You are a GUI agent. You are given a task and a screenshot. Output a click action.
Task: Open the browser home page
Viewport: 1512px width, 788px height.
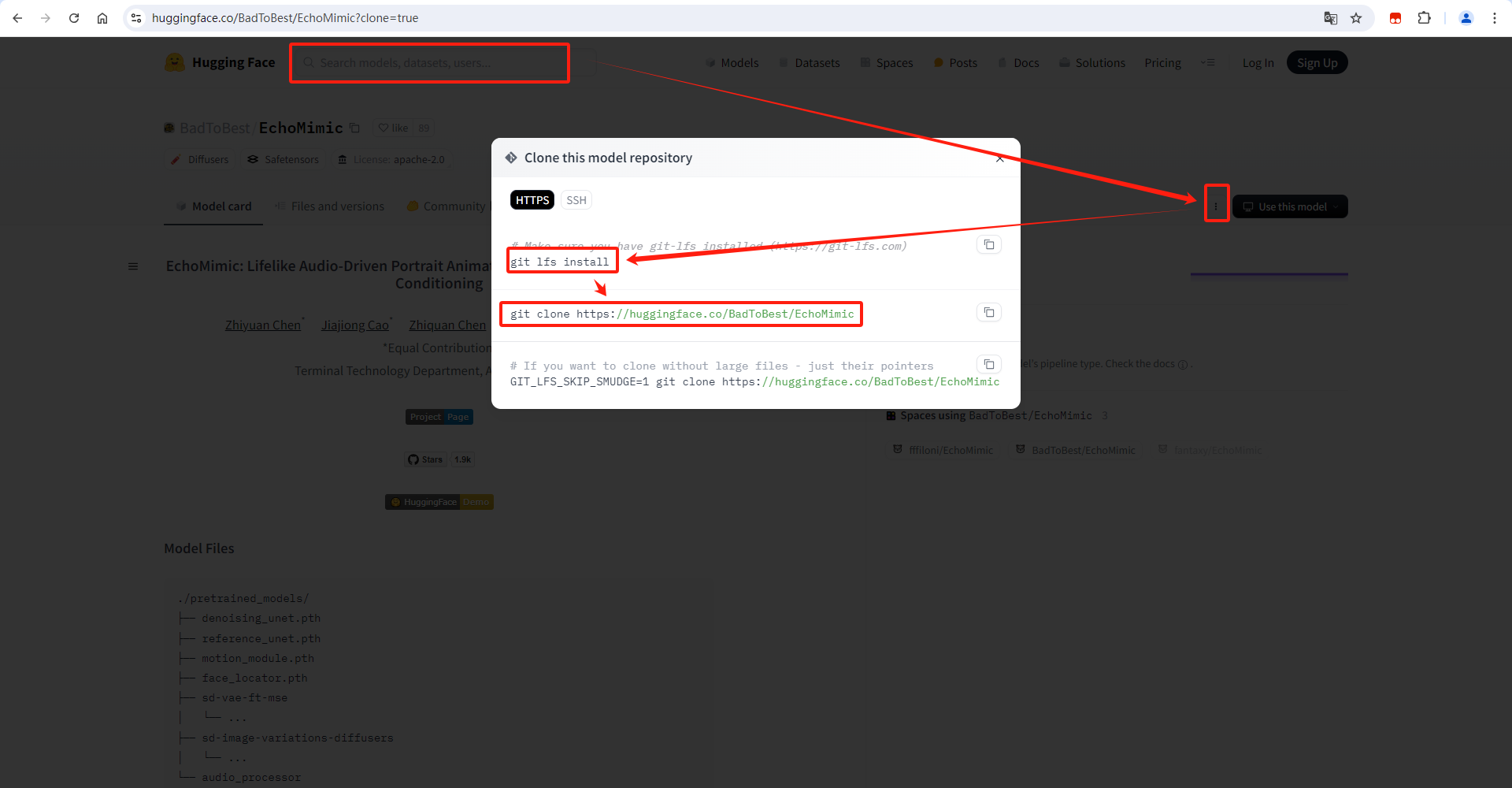click(x=102, y=18)
